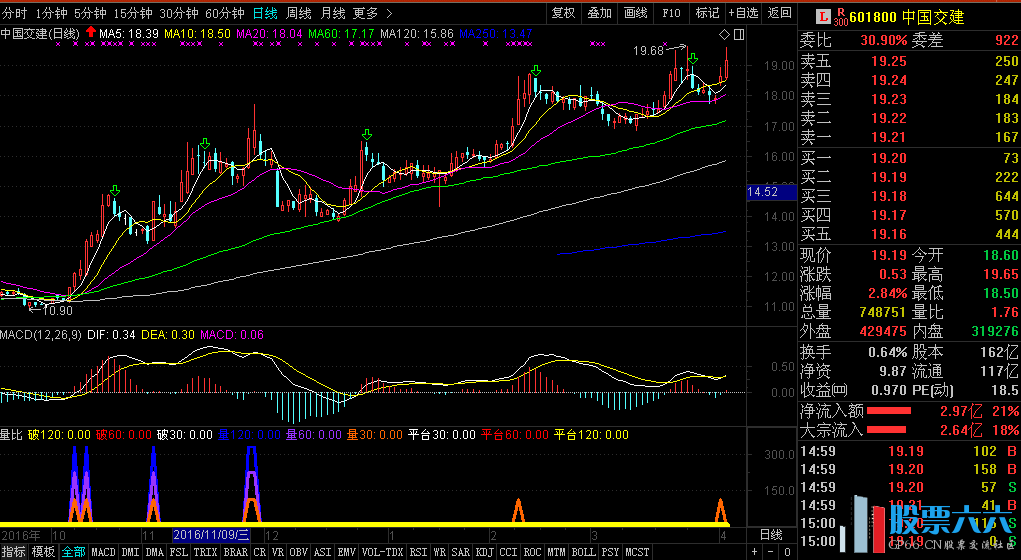1021x560 pixels.
Task: Click the split-panel layout icon near the diamond
Action: (x=739, y=34)
